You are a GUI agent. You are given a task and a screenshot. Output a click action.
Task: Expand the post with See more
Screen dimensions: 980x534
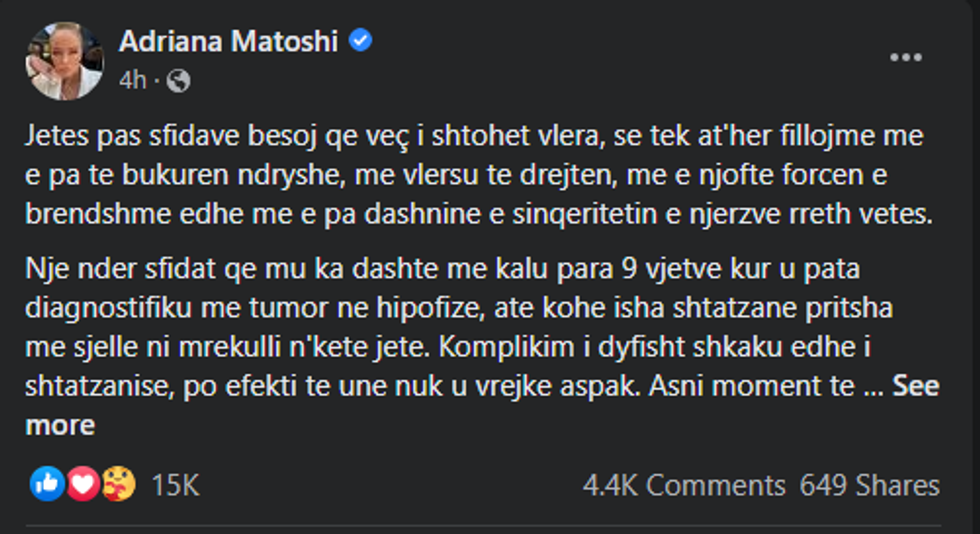point(914,388)
